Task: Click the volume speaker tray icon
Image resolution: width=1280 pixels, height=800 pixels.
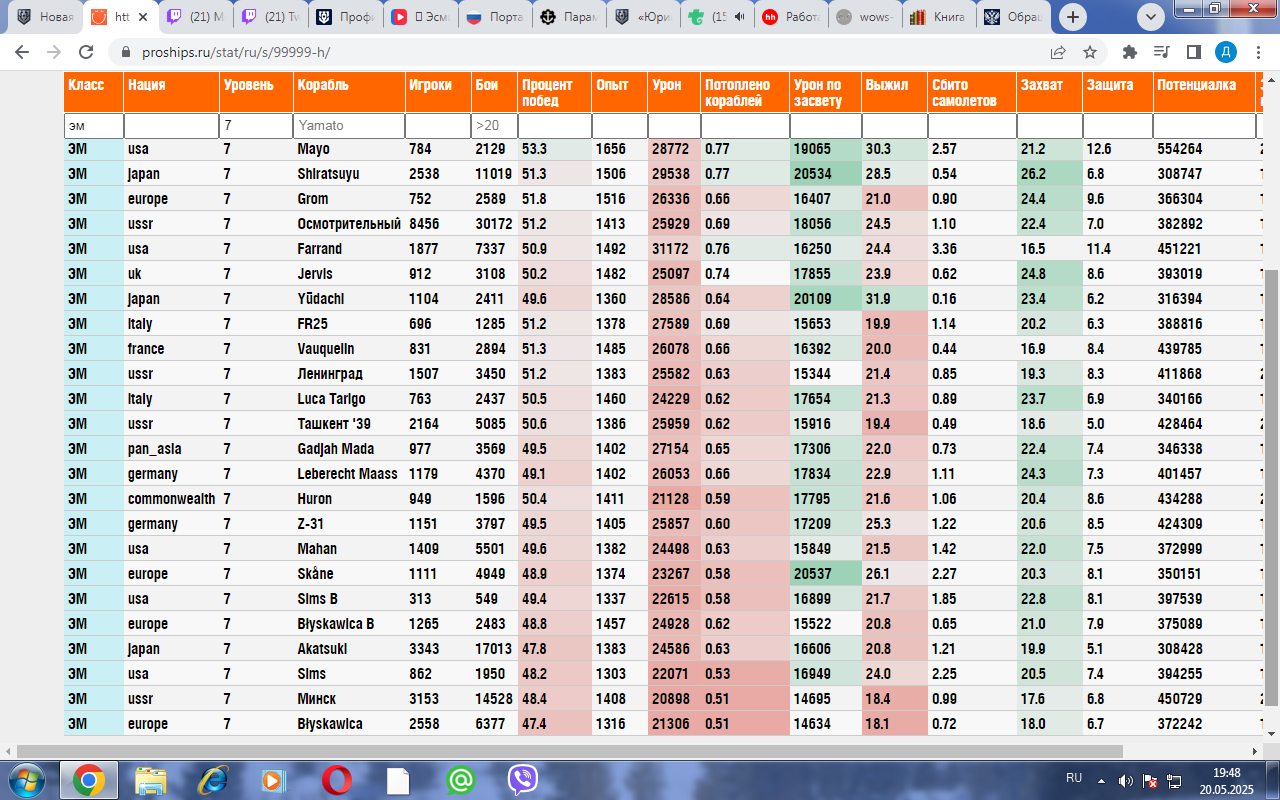Action: coord(1126,780)
